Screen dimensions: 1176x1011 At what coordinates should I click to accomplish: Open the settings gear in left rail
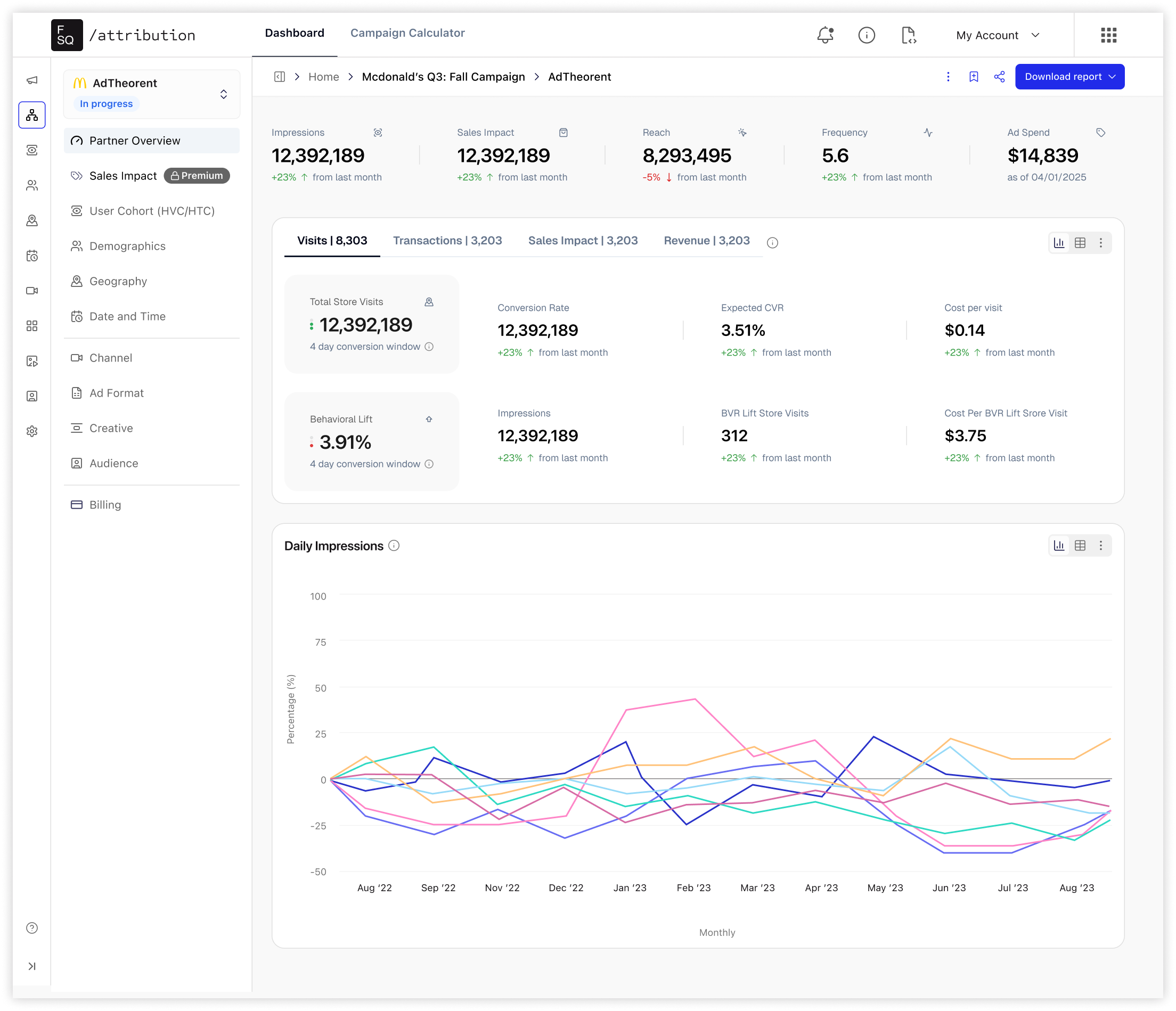click(32, 431)
